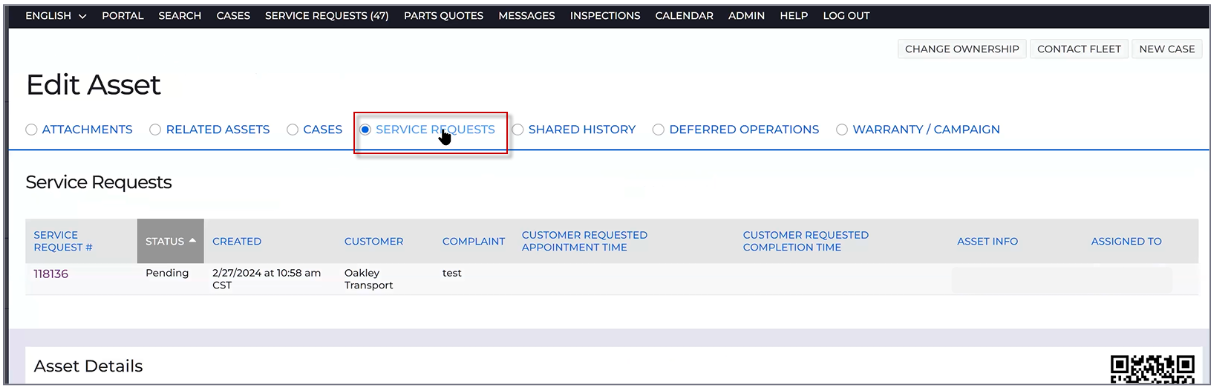Sort by Customer column header
Image resolution: width=1213 pixels, height=388 pixels.
tap(374, 242)
